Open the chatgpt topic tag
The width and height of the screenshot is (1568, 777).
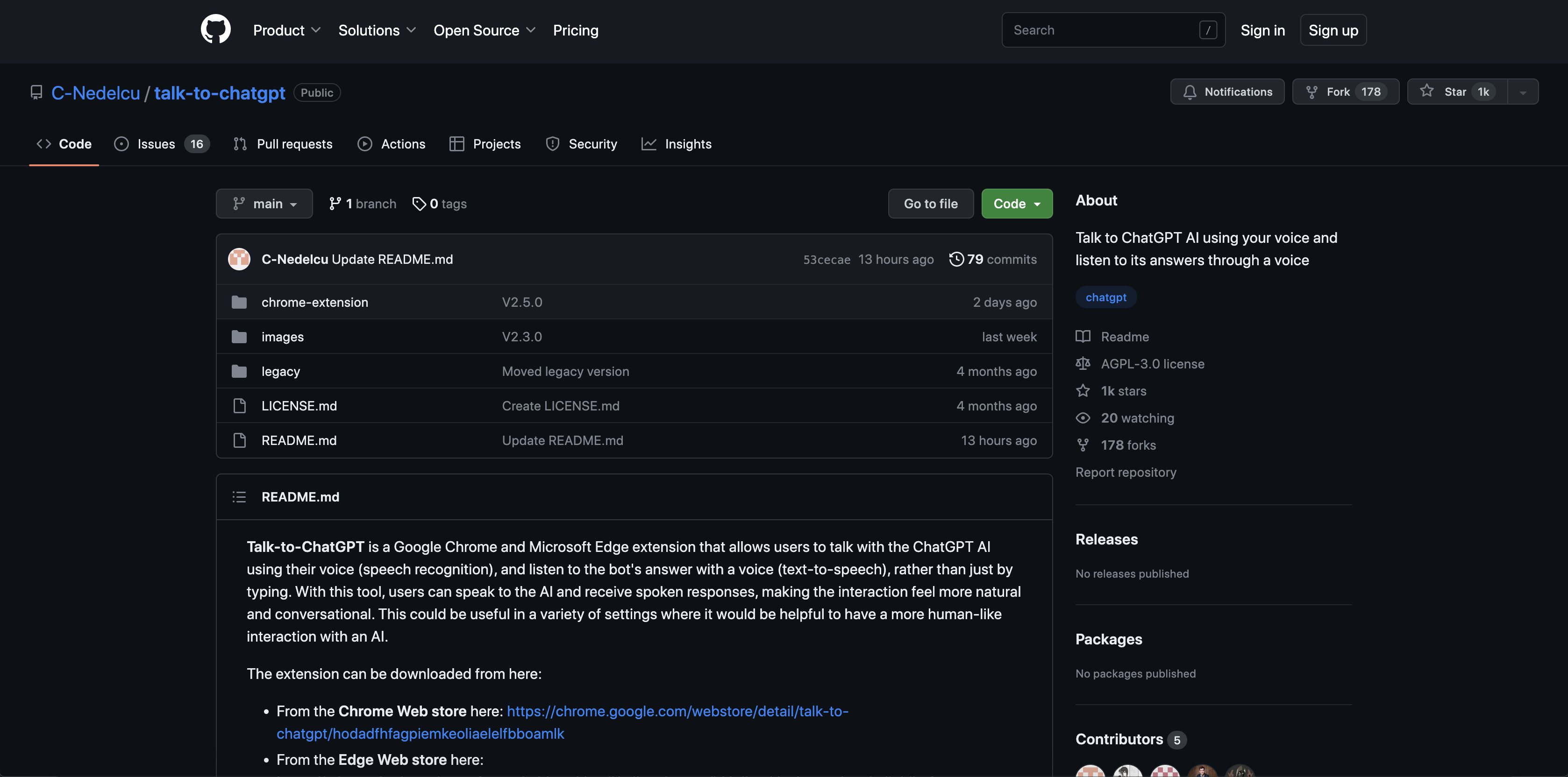[x=1105, y=297]
